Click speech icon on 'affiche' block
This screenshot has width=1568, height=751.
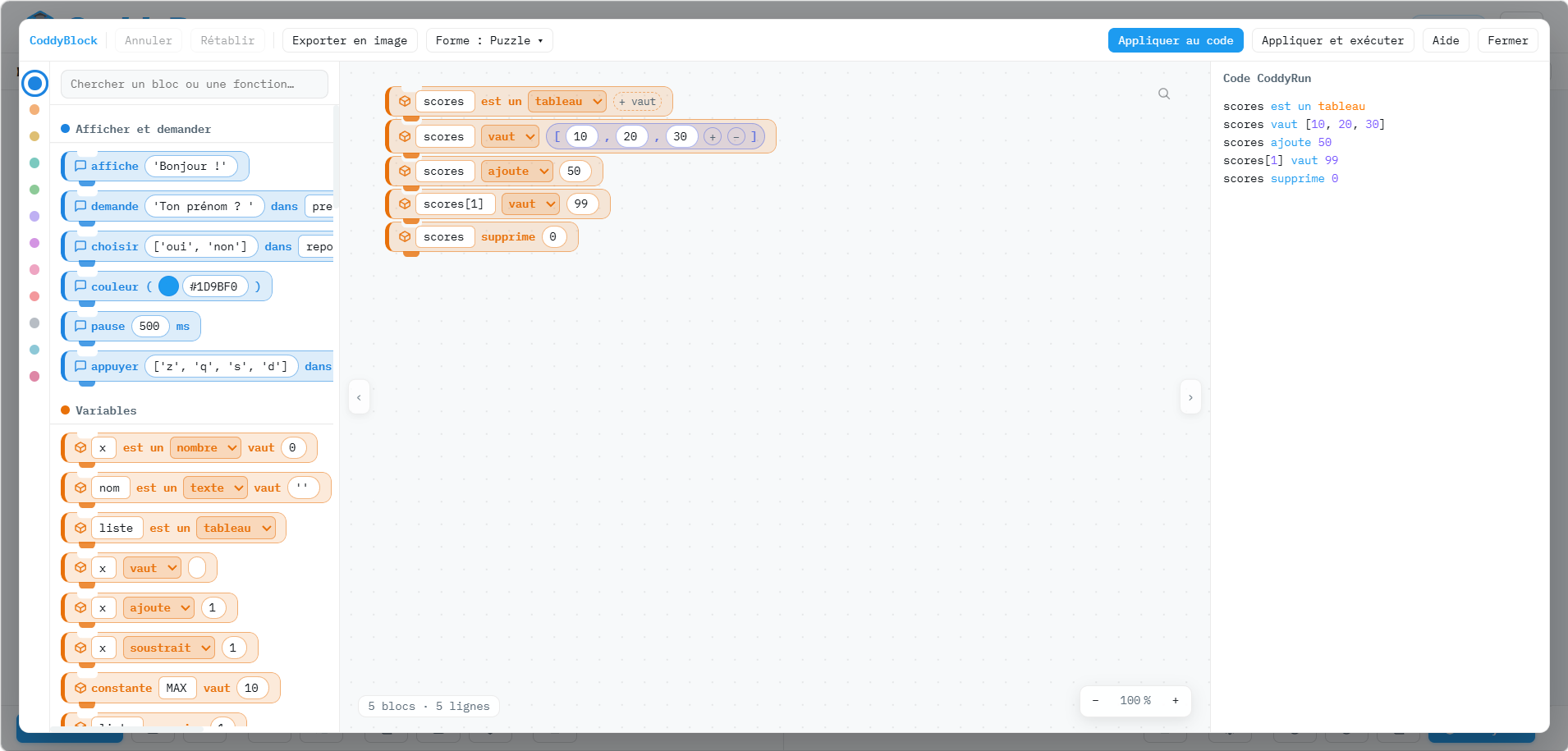pos(80,166)
